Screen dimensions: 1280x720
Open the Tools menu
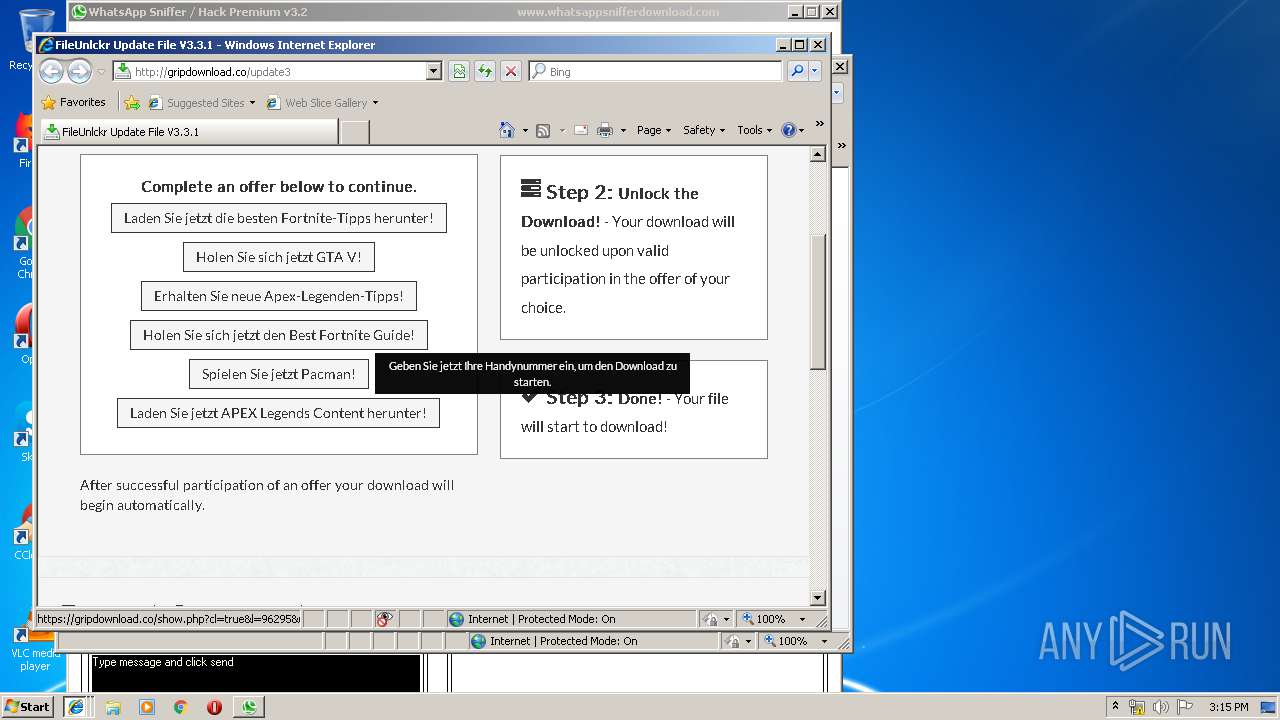pos(754,130)
